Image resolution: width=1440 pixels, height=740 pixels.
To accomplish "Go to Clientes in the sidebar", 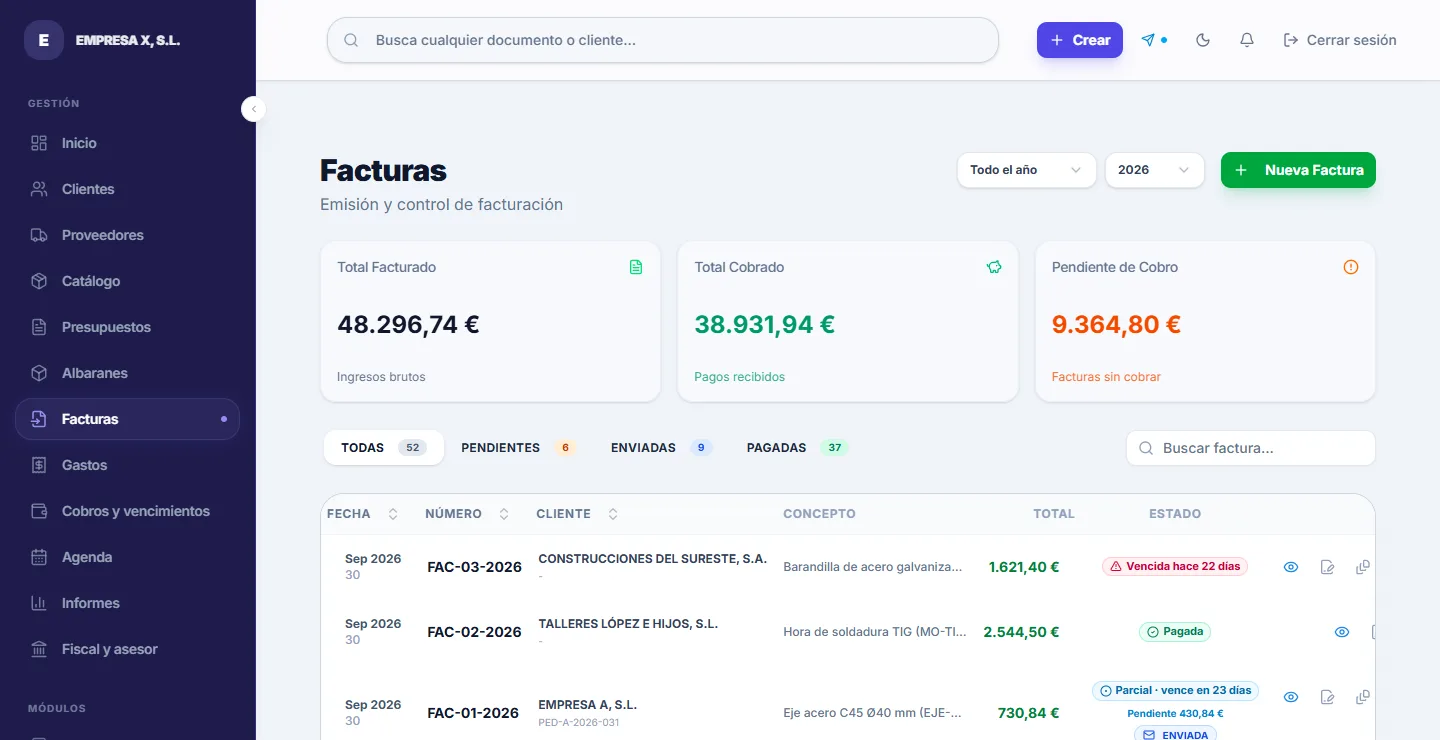I will coord(127,189).
